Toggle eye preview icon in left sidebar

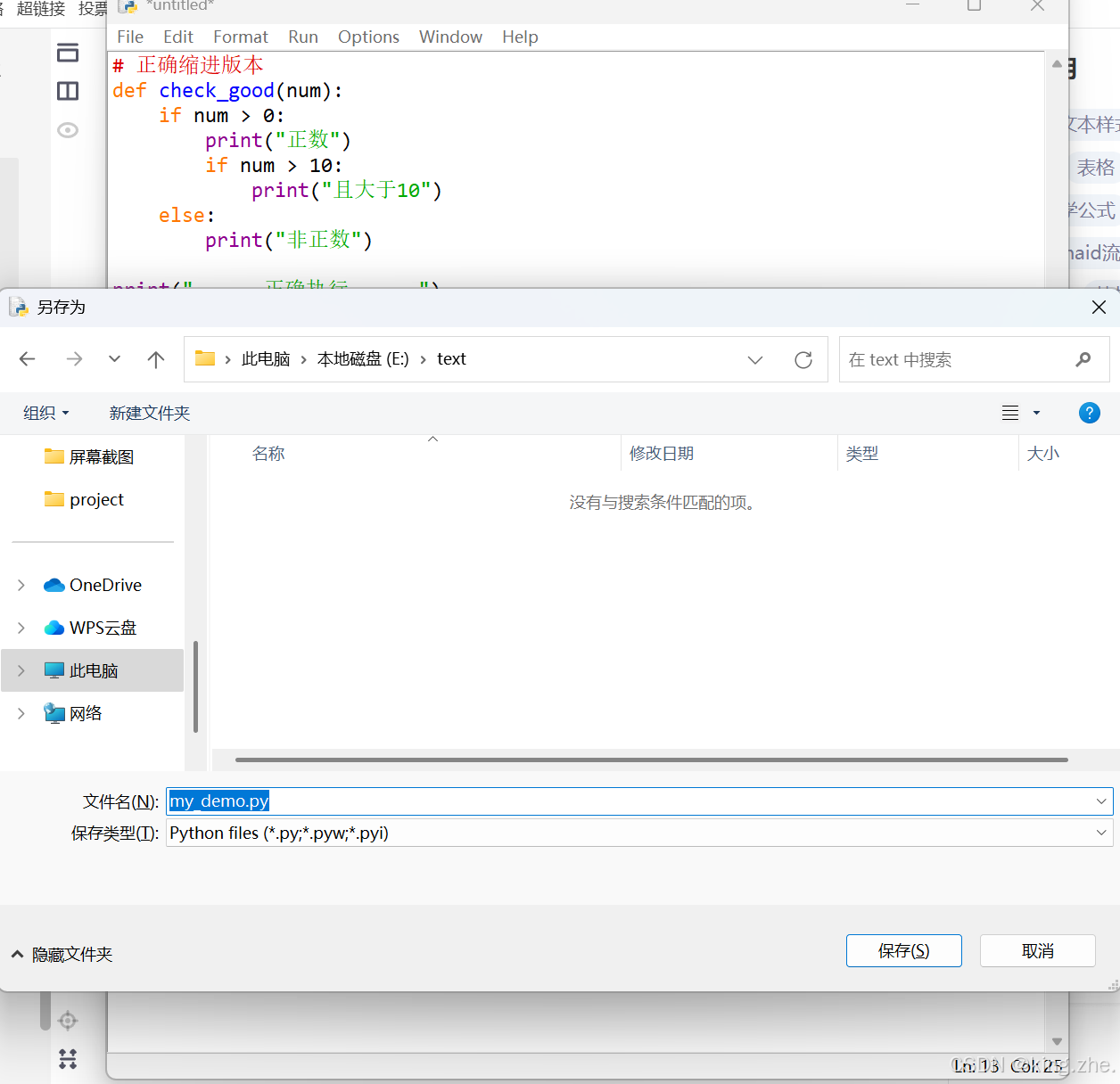68,130
